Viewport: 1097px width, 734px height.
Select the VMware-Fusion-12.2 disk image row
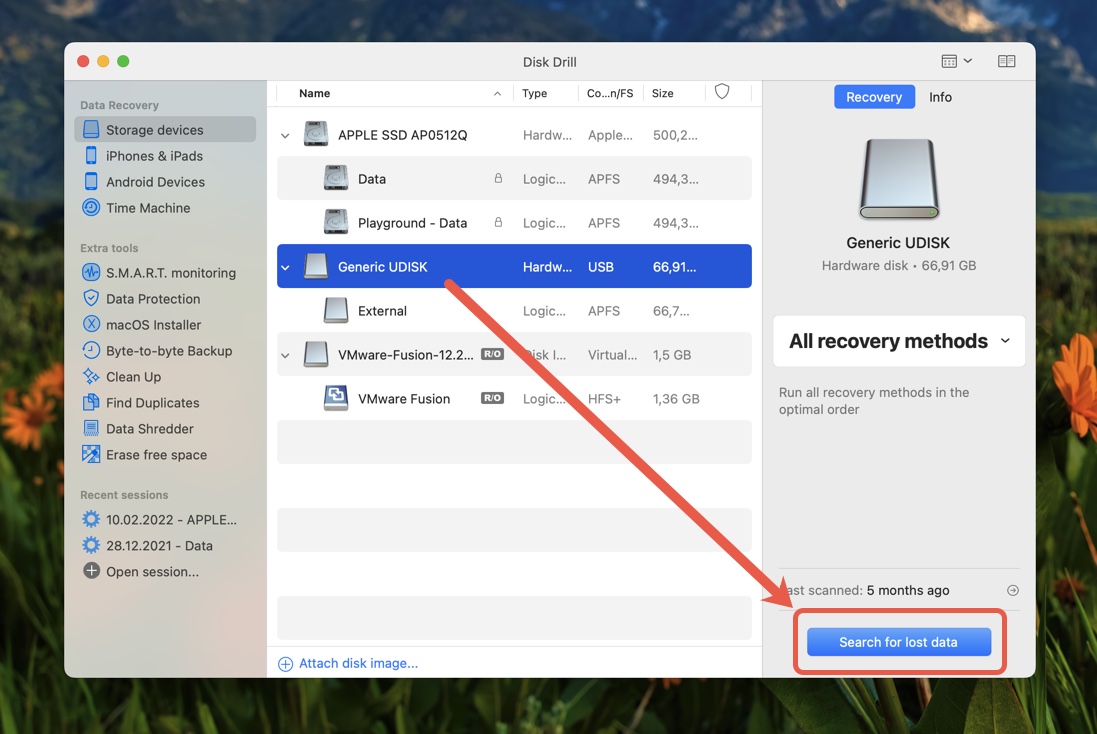point(514,354)
